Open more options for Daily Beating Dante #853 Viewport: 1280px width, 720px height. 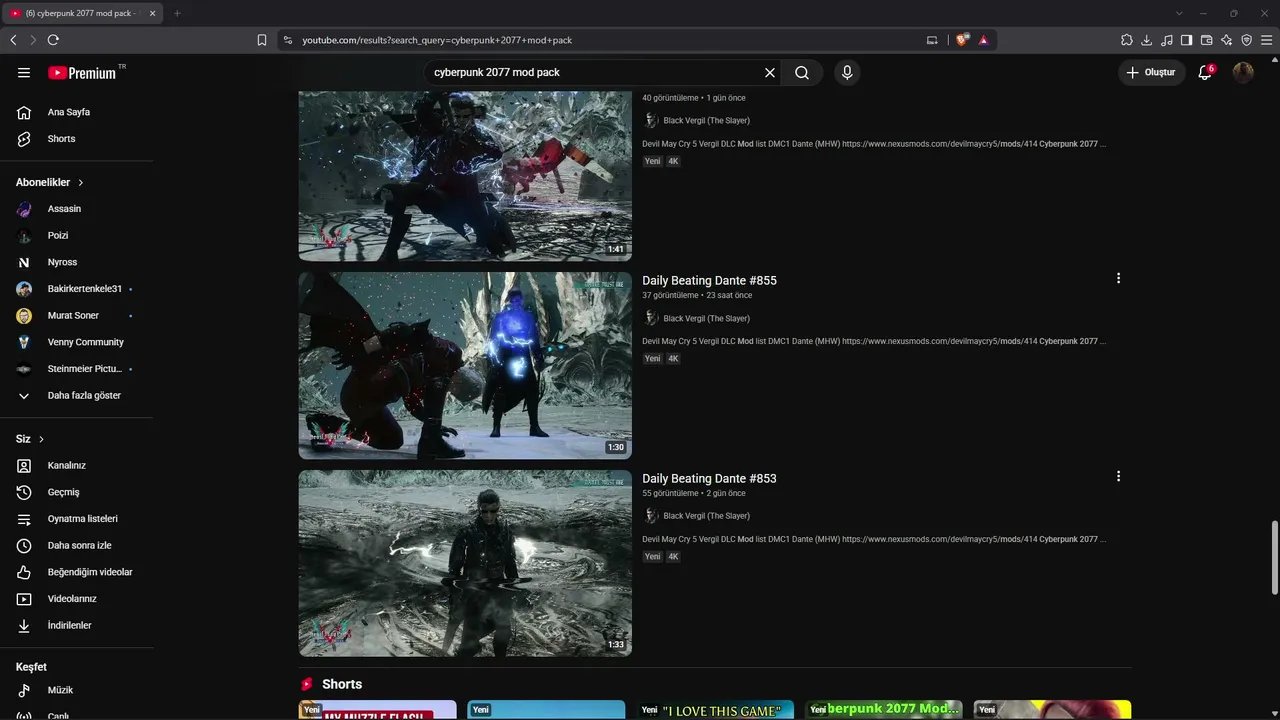1118,477
